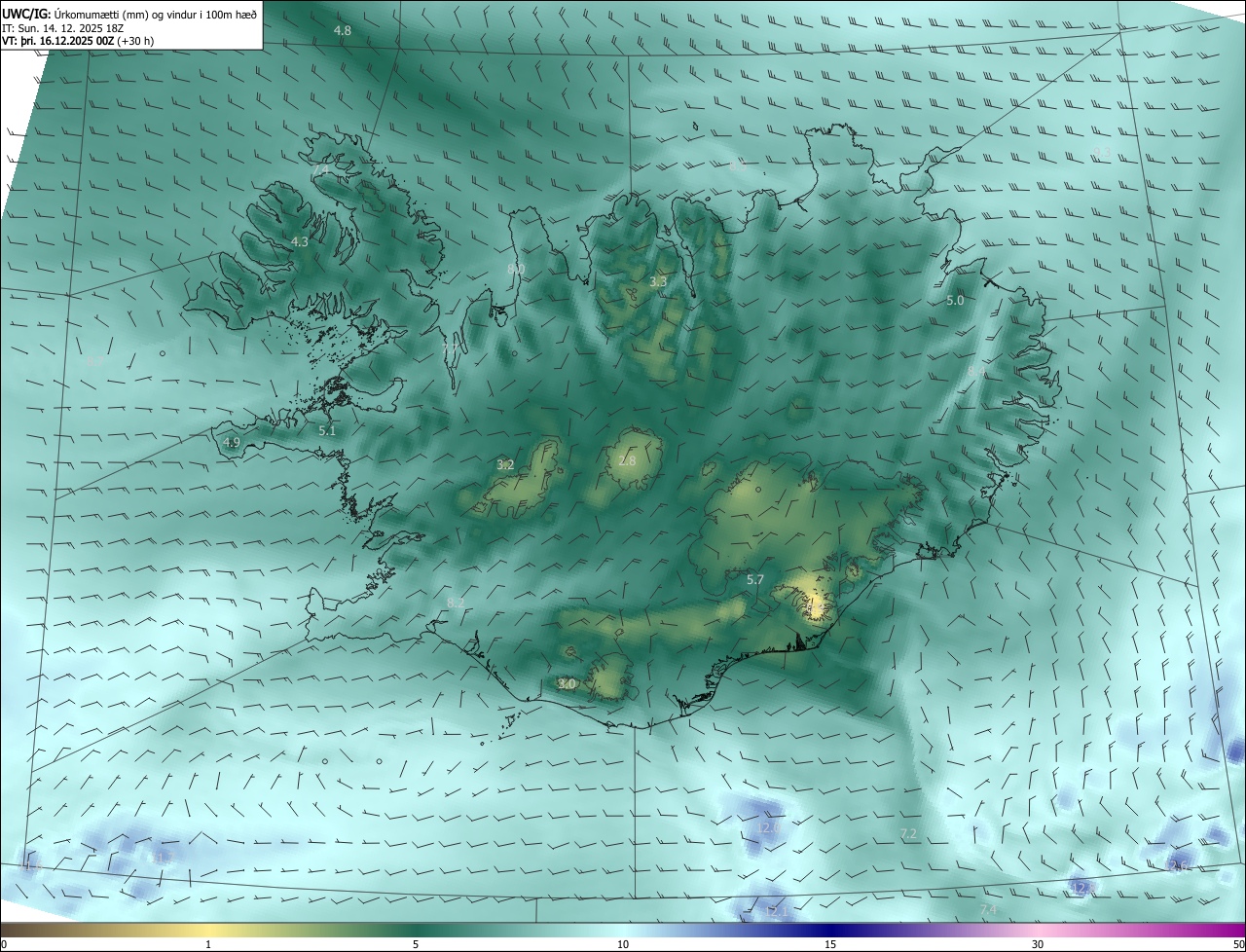The height and width of the screenshot is (952, 1246).
Task: Click the 4.8 value label on the map
Action: point(343,31)
